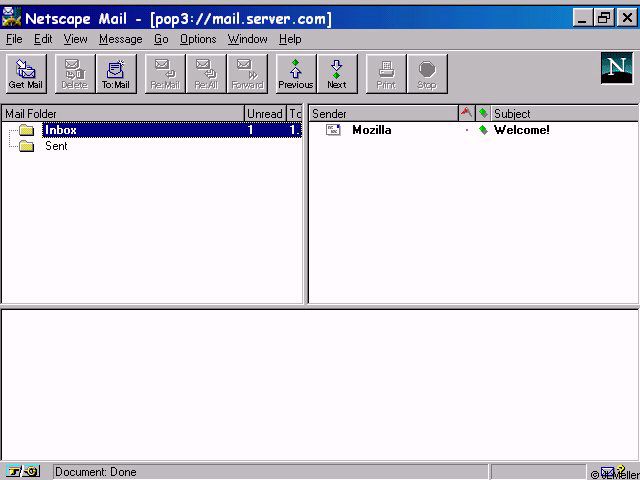Click the Welcome! subject text

[522, 130]
